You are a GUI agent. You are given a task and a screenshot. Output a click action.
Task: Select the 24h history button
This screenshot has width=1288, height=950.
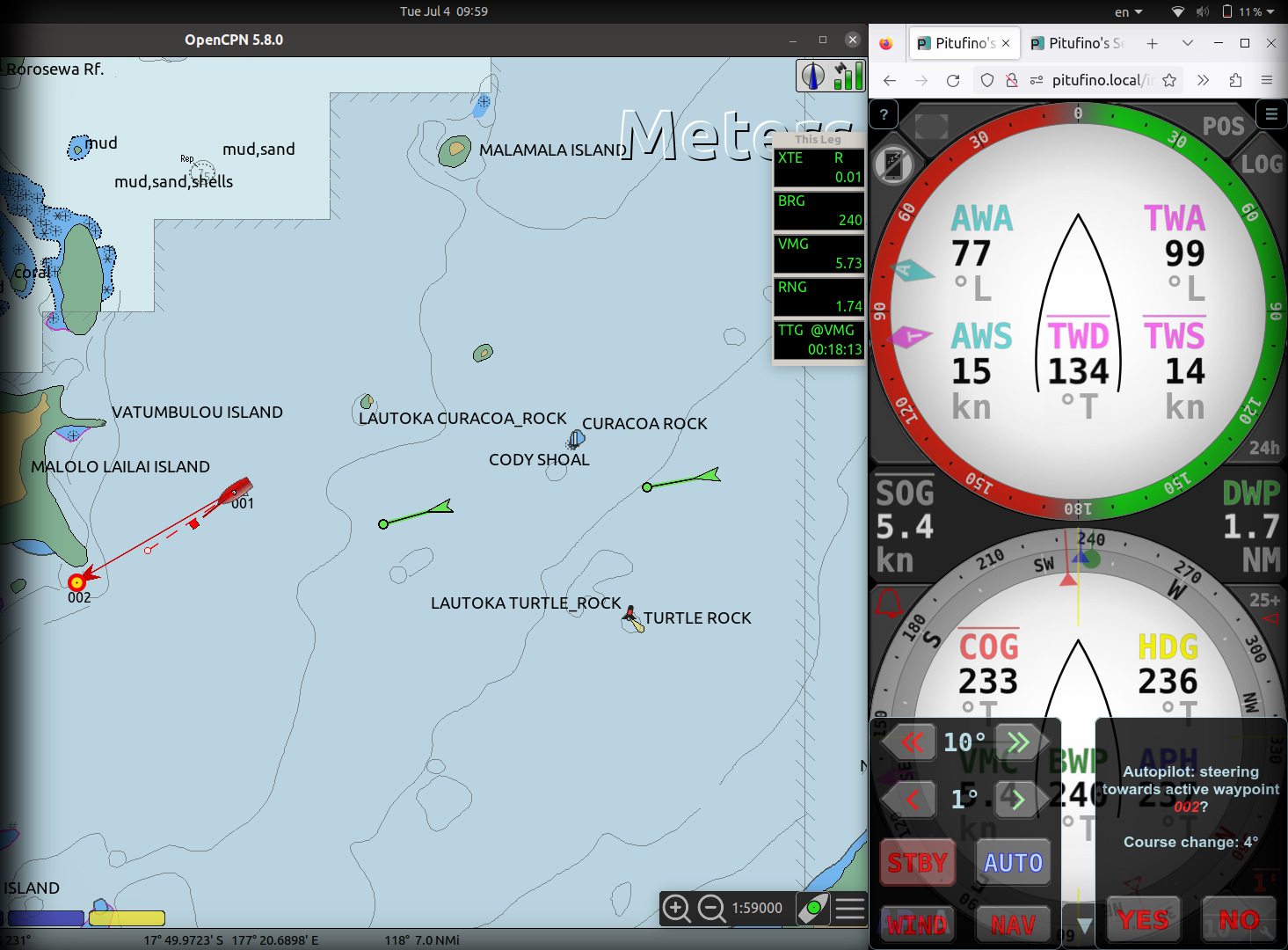pyautogui.click(x=1264, y=448)
